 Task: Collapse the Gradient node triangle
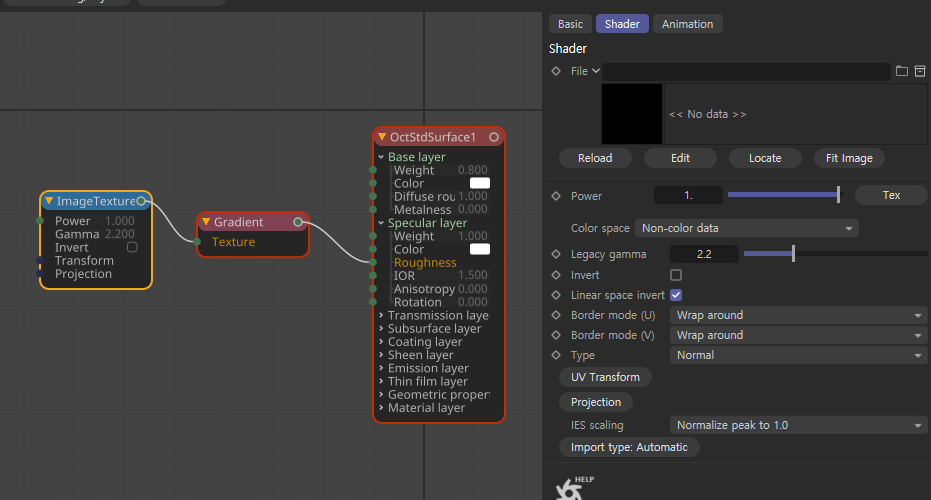[x=206, y=222]
